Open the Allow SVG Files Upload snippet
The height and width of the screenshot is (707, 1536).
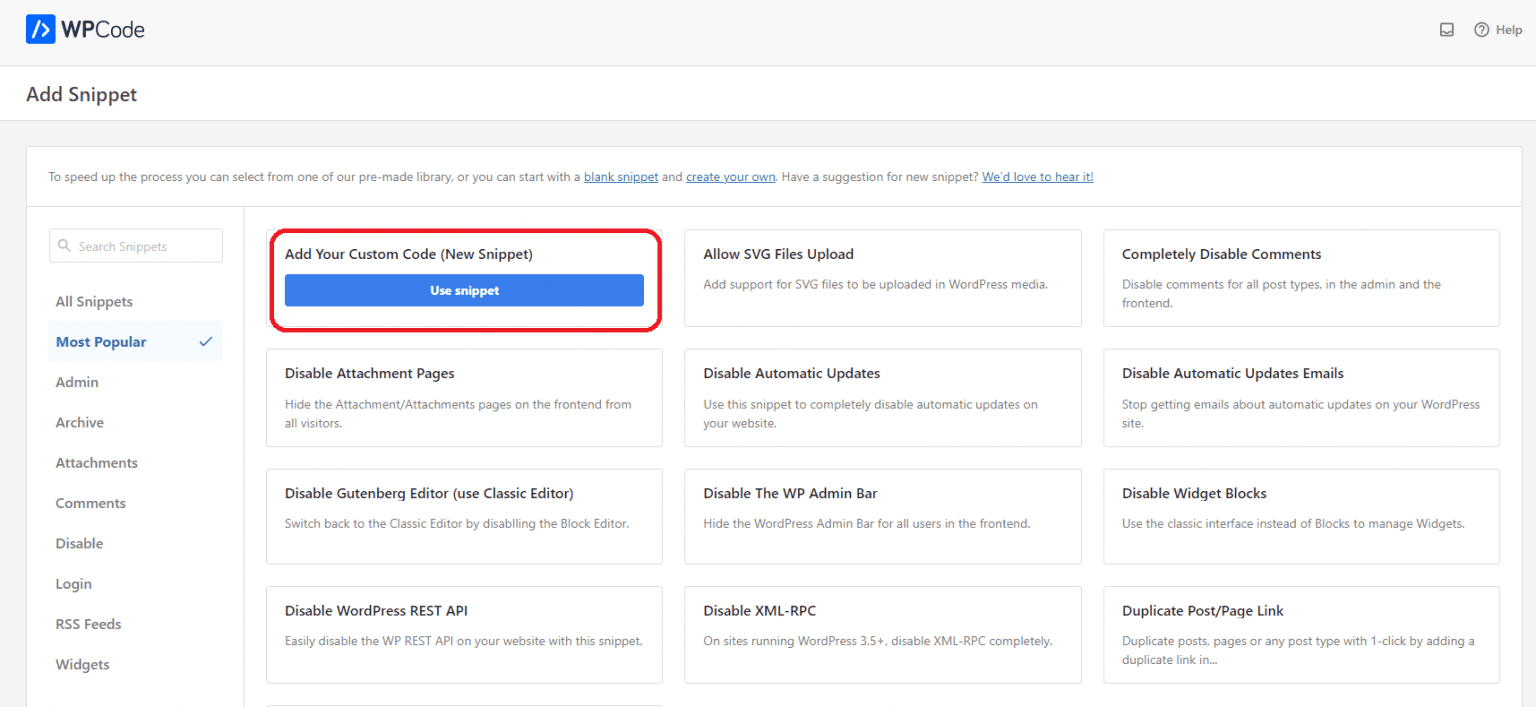click(882, 278)
